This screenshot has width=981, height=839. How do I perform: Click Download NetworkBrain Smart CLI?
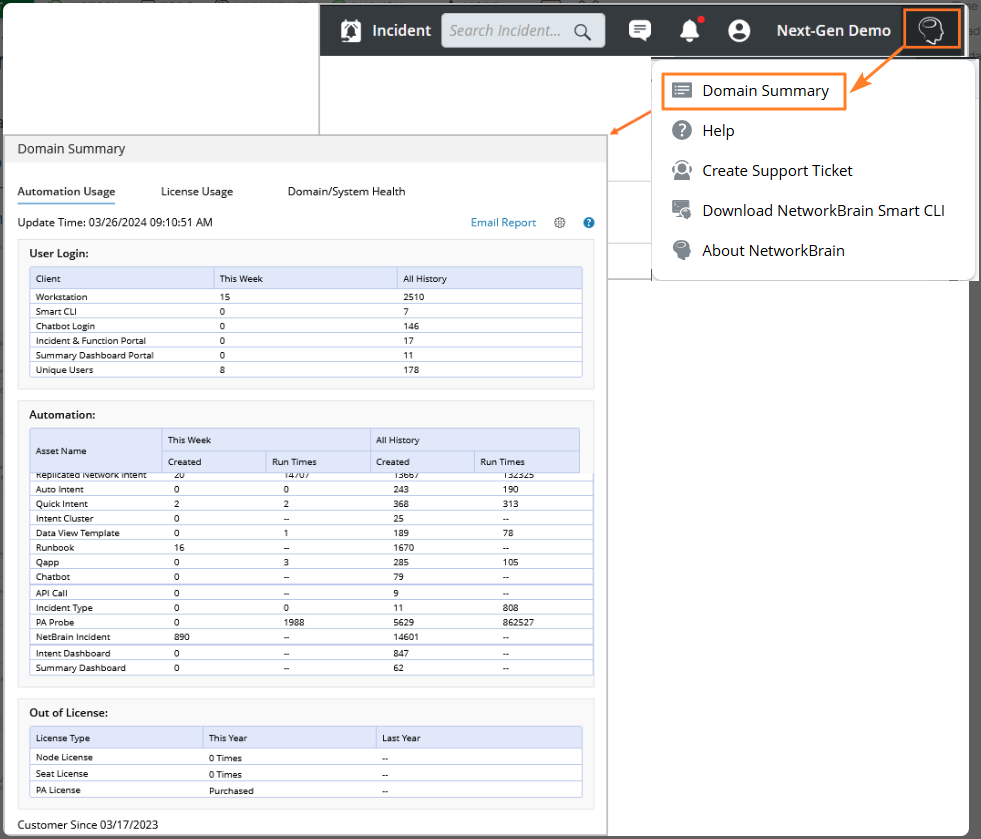pyautogui.click(x=823, y=211)
